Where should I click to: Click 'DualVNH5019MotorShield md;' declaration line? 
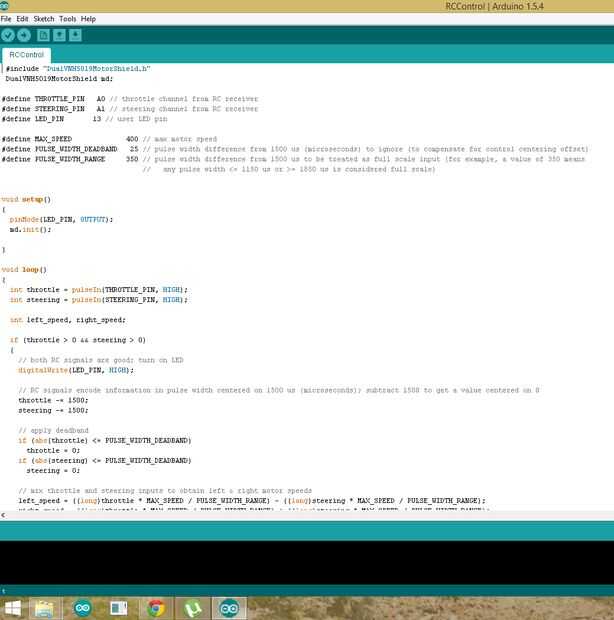point(59,79)
